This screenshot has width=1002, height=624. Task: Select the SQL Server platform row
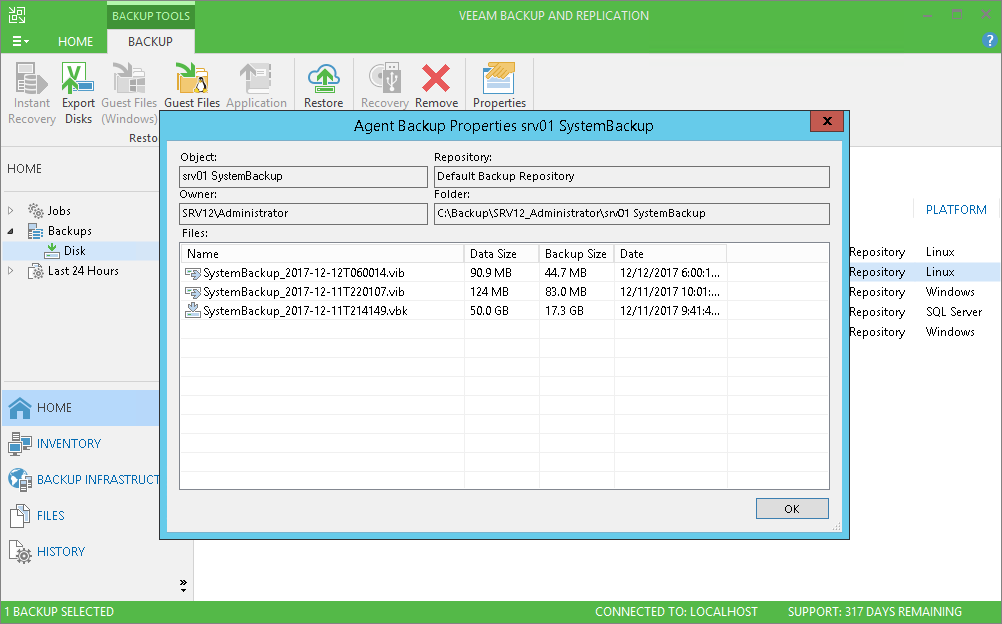pos(953,312)
